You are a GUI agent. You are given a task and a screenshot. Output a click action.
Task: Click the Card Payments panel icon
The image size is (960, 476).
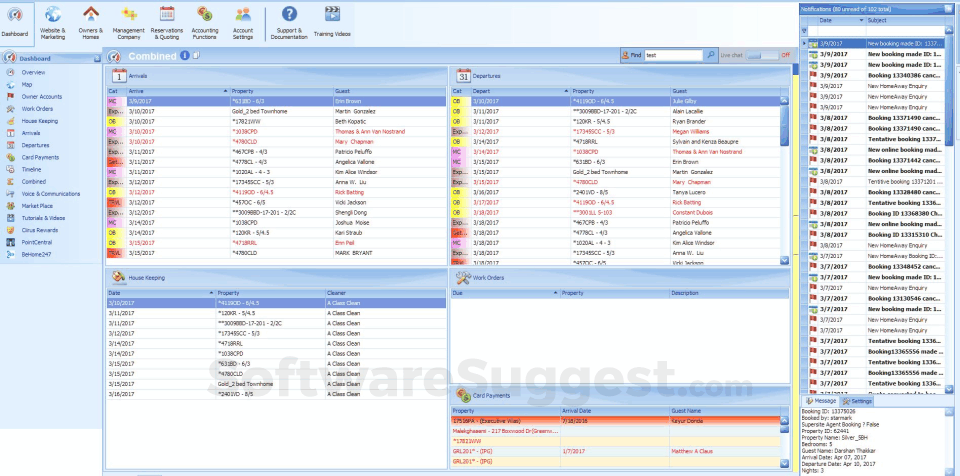point(463,396)
